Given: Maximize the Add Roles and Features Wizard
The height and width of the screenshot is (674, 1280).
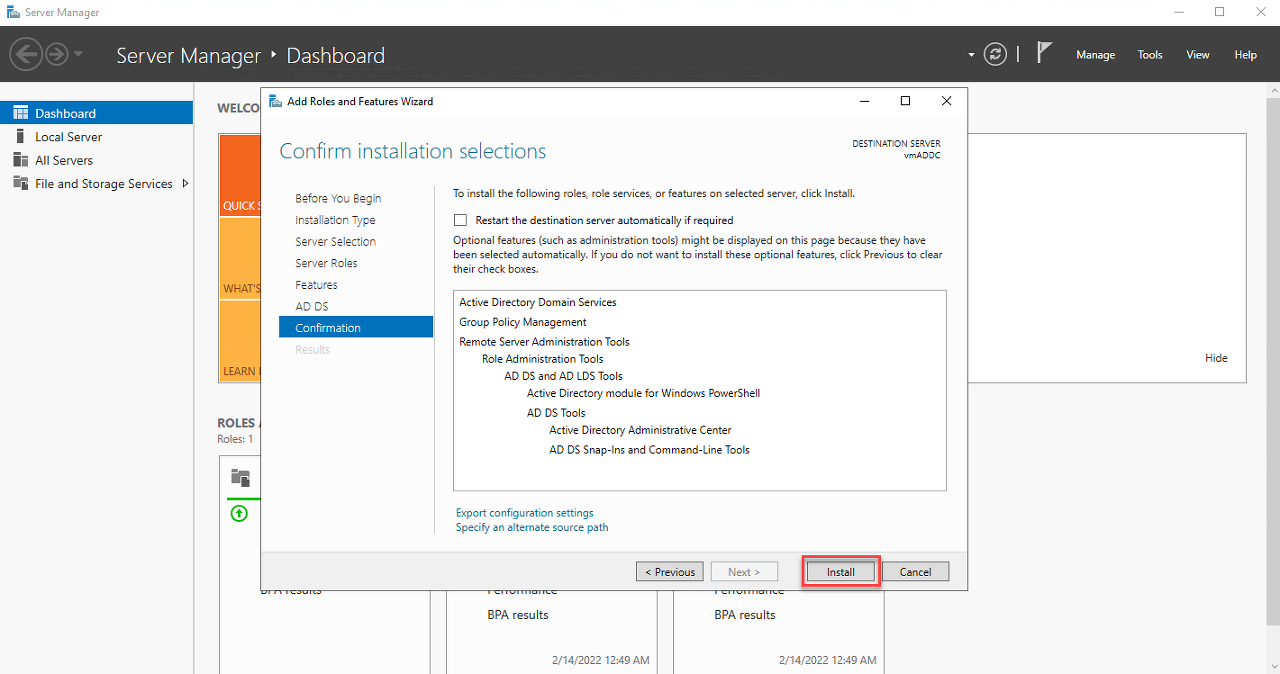Looking at the screenshot, I should pos(905,101).
